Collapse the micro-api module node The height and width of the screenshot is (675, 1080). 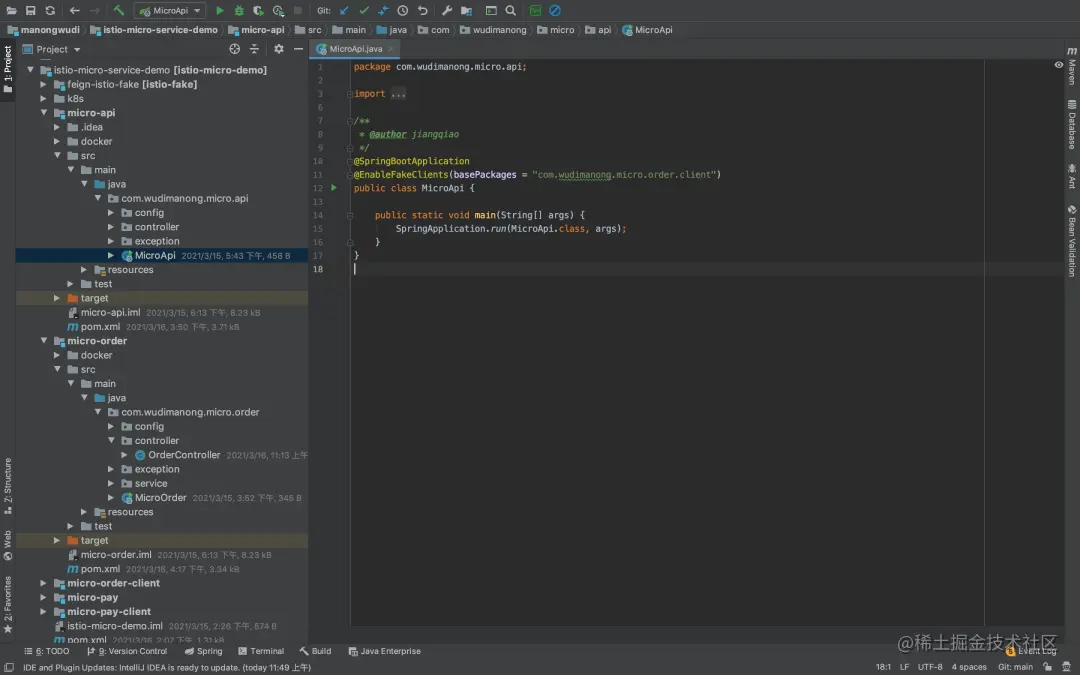[x=44, y=112]
